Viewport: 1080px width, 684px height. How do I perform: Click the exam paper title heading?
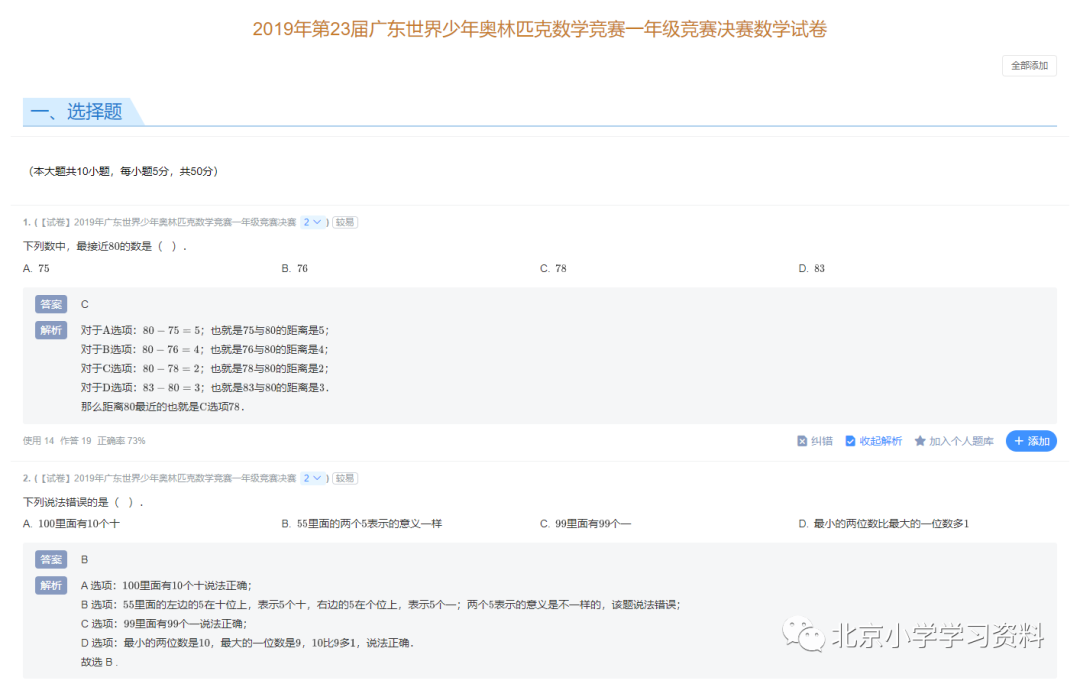tap(539, 30)
